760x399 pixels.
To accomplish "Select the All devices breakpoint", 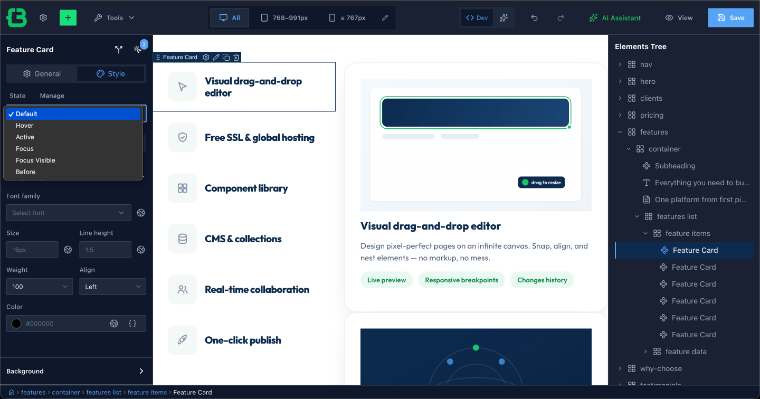I will click(x=230, y=17).
